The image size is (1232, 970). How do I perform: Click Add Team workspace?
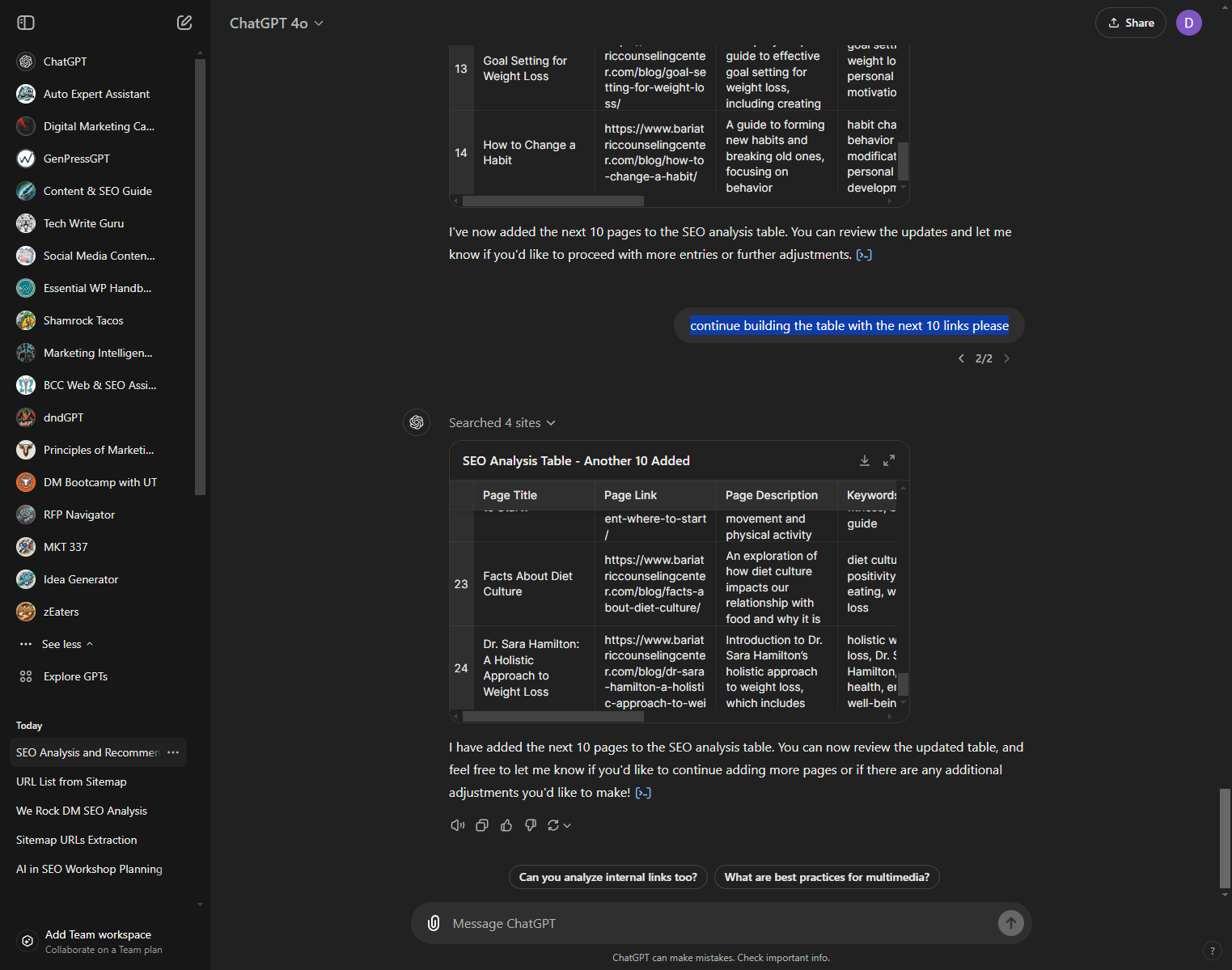tap(99, 942)
